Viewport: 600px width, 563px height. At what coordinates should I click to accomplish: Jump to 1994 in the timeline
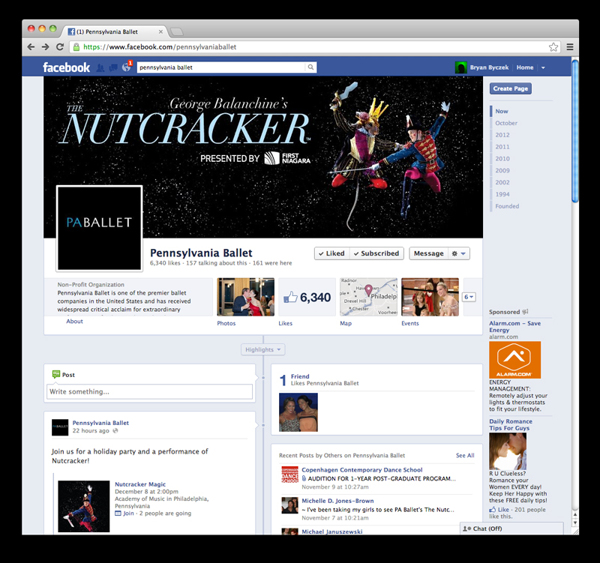pos(502,194)
